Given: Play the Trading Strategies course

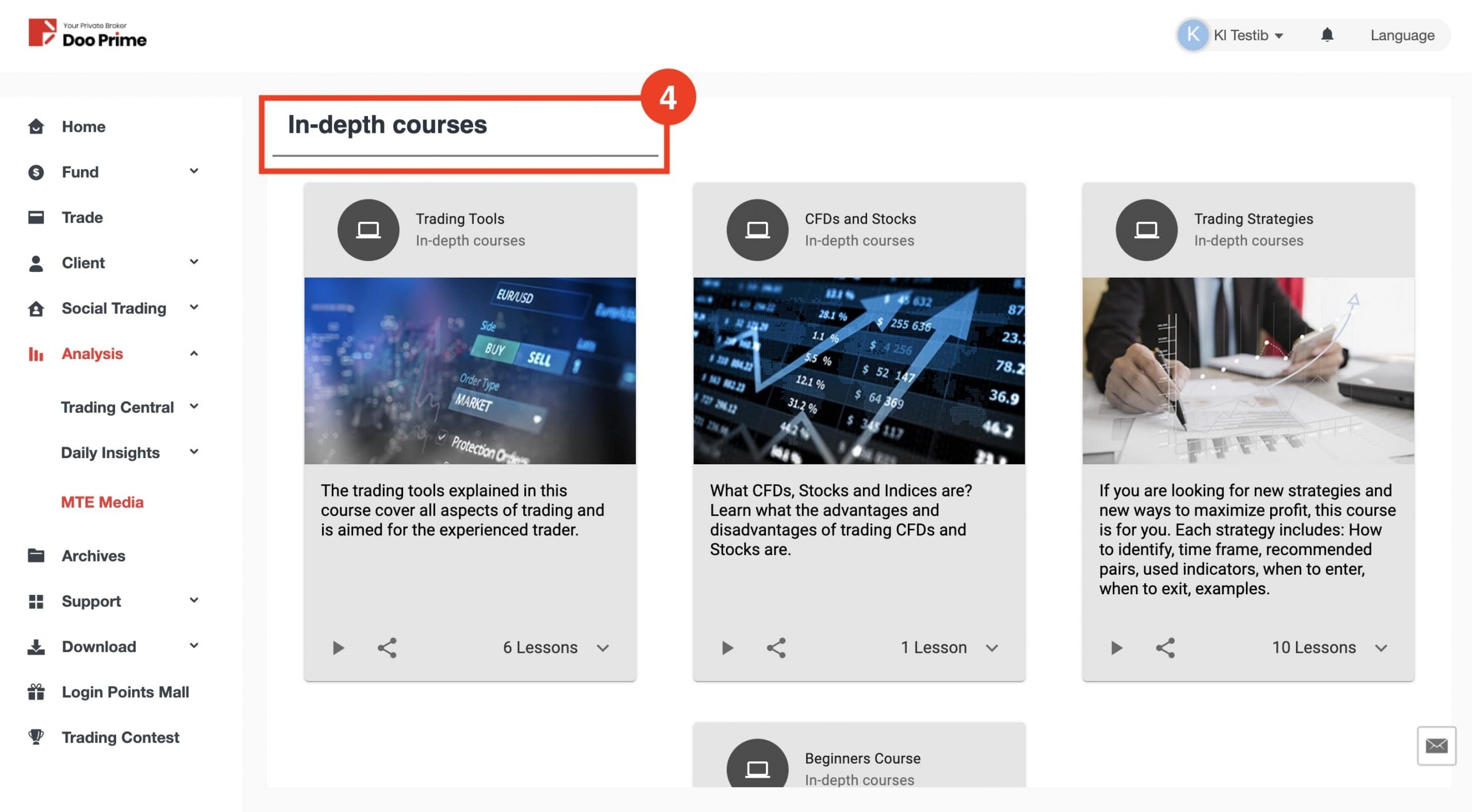Looking at the screenshot, I should [x=1117, y=648].
